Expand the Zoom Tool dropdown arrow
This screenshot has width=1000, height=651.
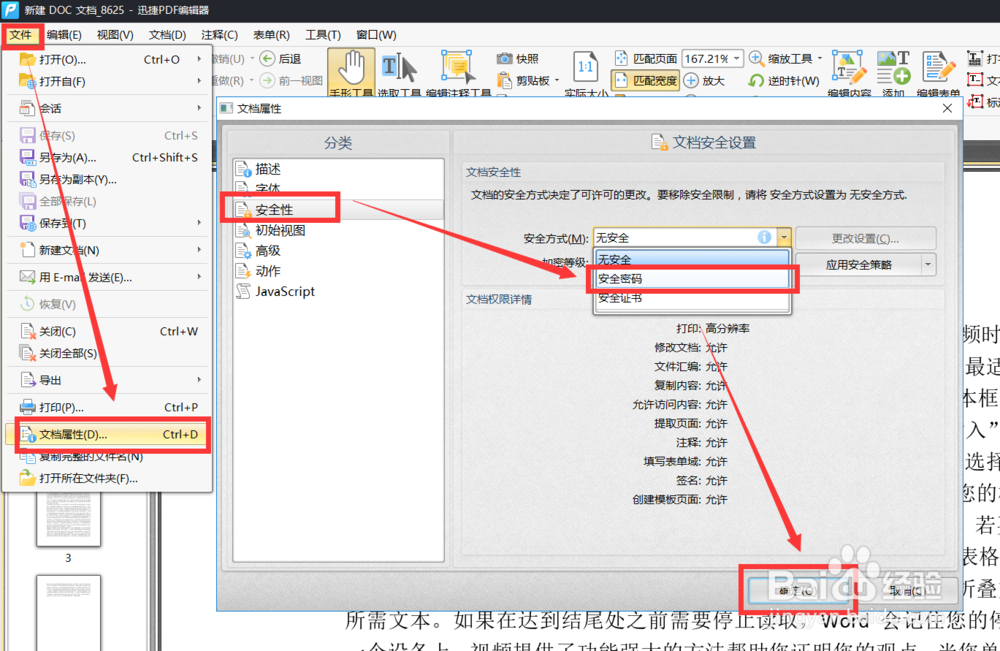820,59
